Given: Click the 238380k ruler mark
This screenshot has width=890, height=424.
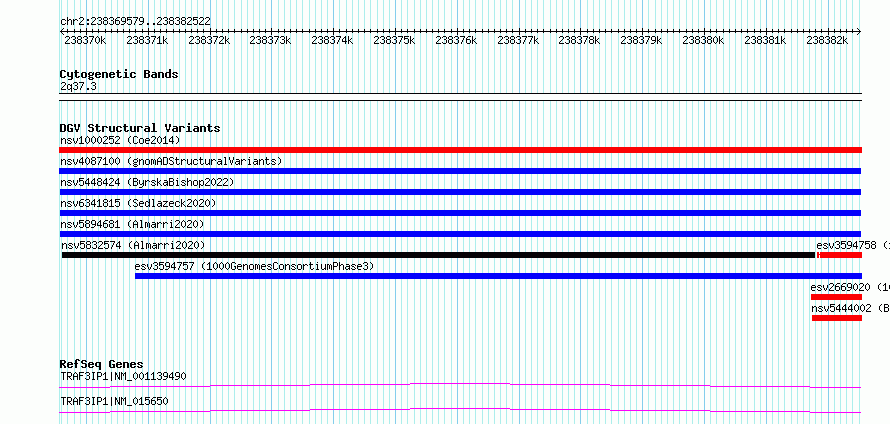Looking at the screenshot, I should (703, 40).
